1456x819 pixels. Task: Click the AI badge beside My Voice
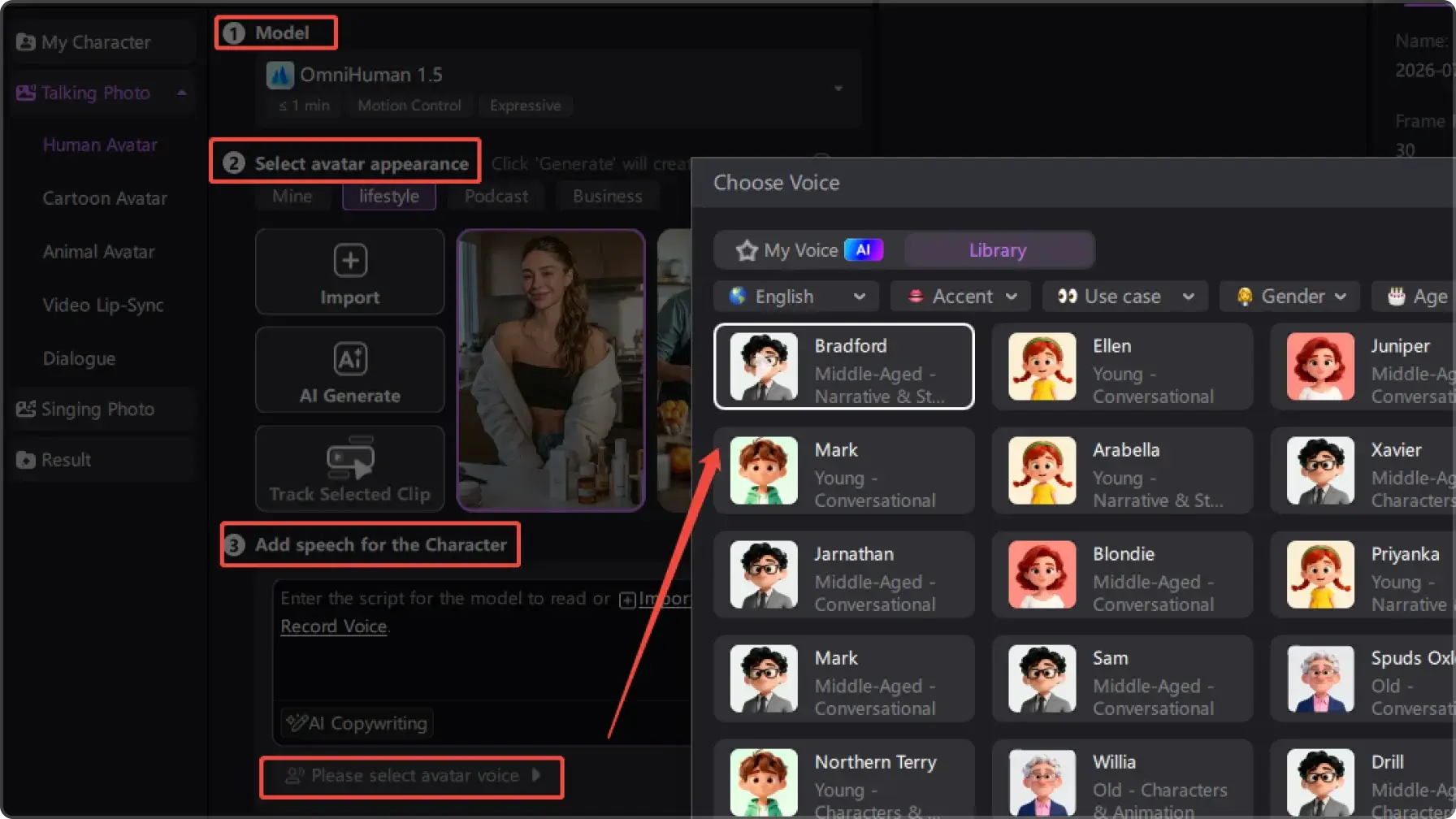(863, 249)
